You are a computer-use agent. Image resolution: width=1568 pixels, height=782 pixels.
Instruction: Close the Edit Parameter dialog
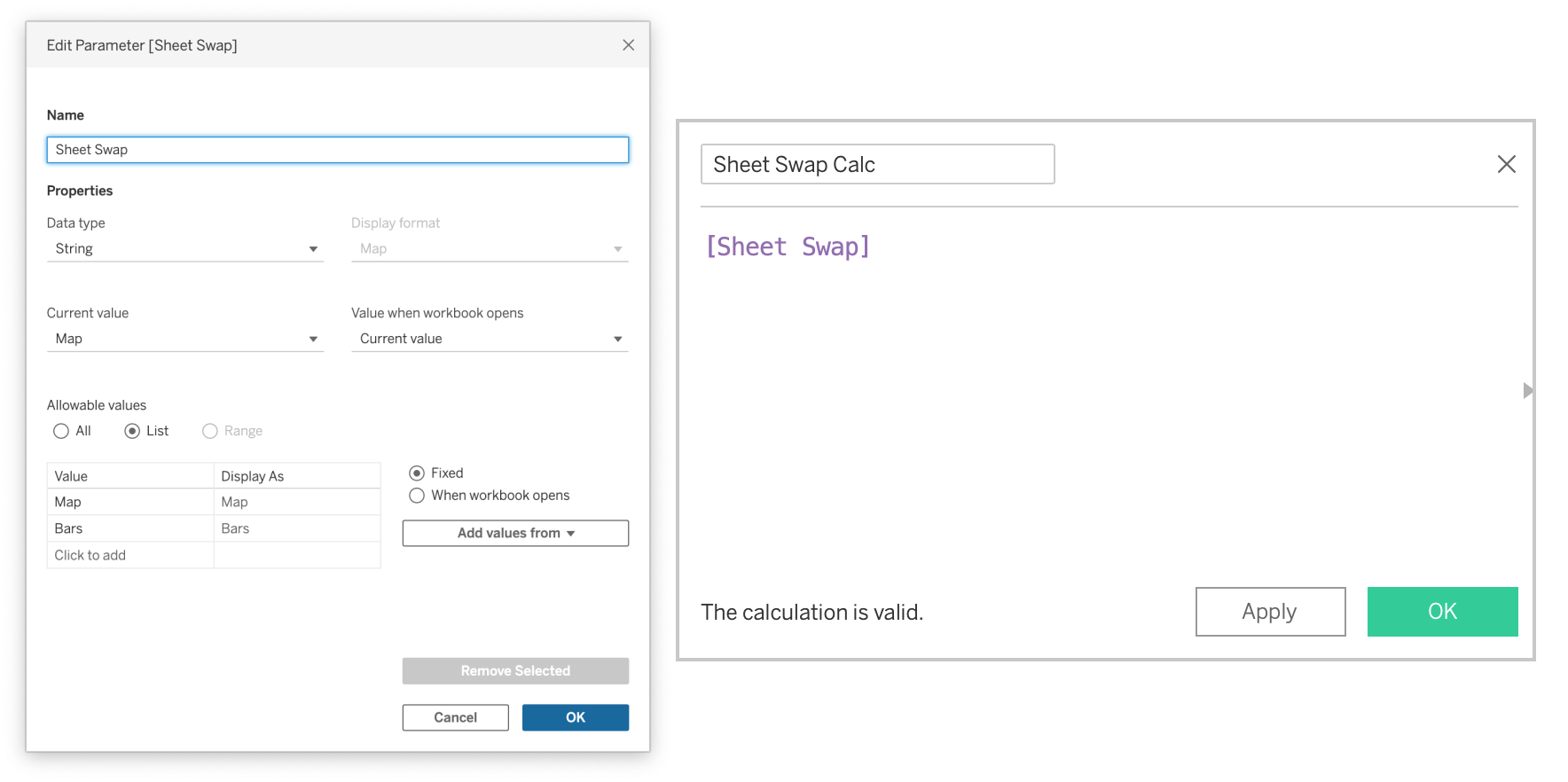pyautogui.click(x=628, y=45)
